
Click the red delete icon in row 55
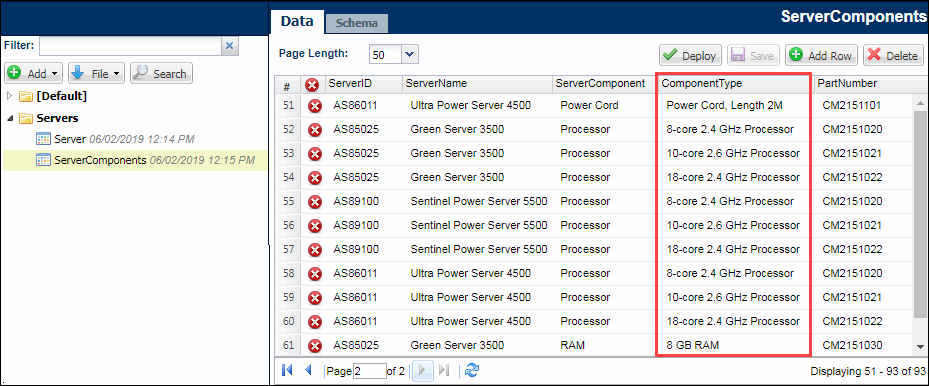point(315,202)
